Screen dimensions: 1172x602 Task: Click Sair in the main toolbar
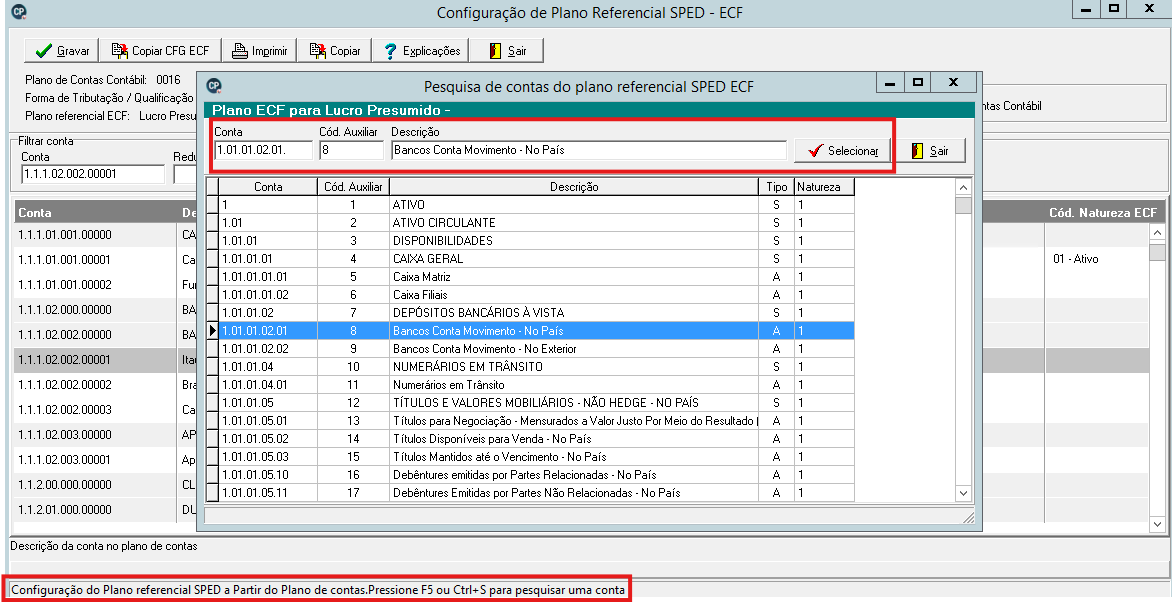point(508,51)
